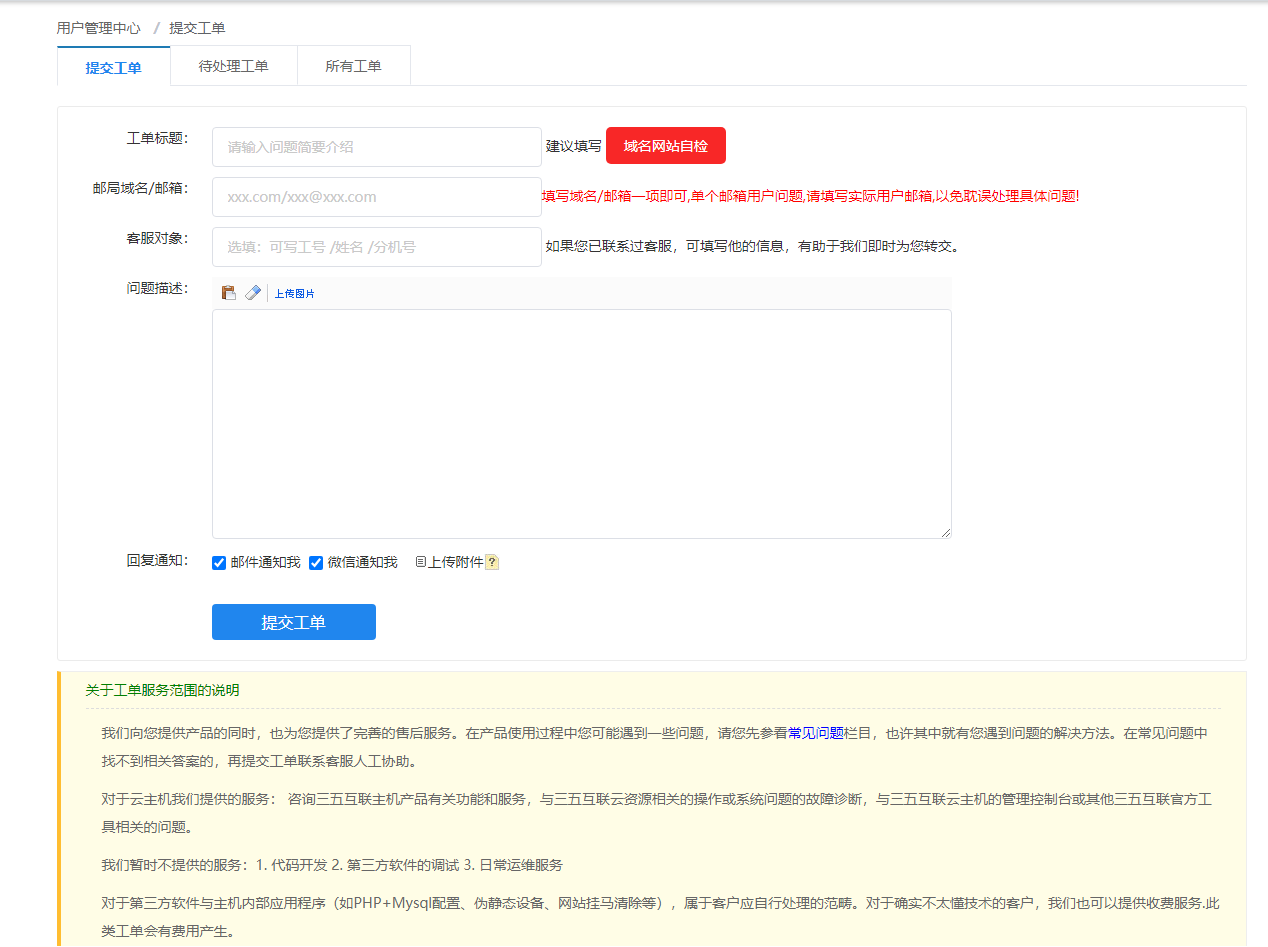Toggle the 微信通知我 checkbox

click(316, 563)
